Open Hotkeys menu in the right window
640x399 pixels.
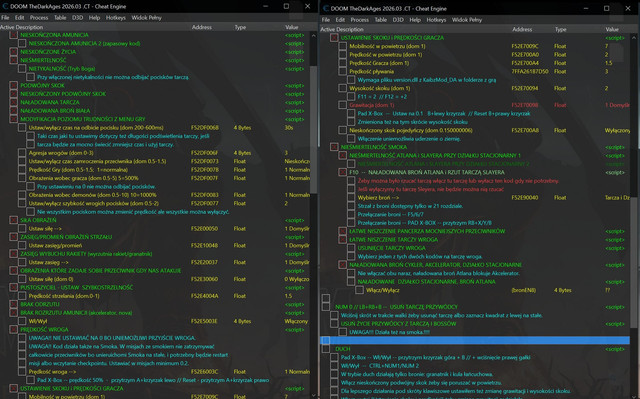tap(436, 20)
